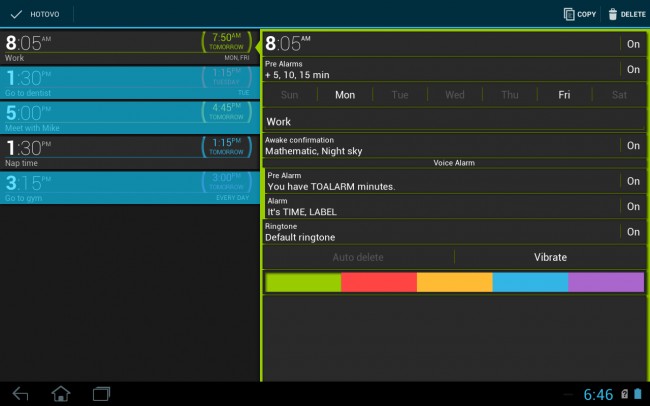
Task: Toggle Ringtone On switch
Action: pos(633,231)
